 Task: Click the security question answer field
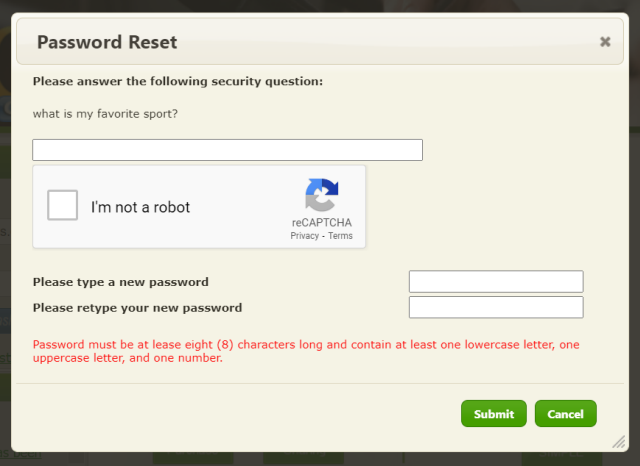click(227, 150)
